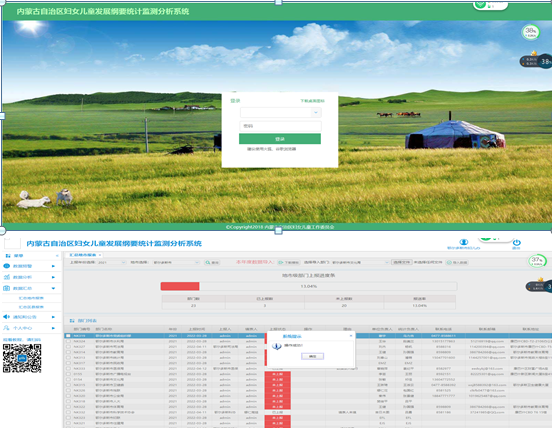The image size is (552, 428).
Task: Close the 系统提示 dialog with its X
Action: [351, 336]
